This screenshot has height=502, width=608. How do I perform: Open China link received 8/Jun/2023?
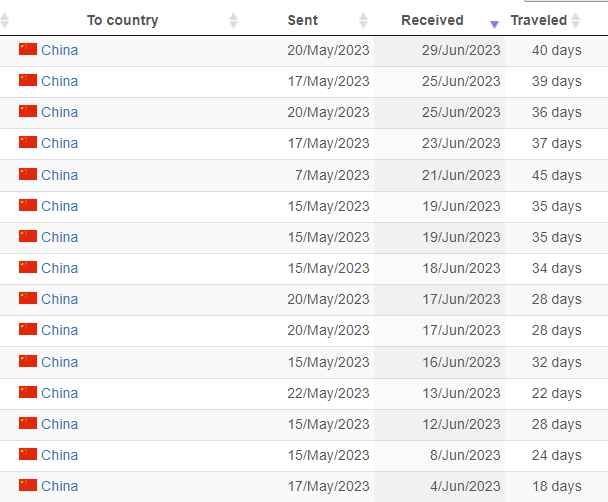[60, 455]
